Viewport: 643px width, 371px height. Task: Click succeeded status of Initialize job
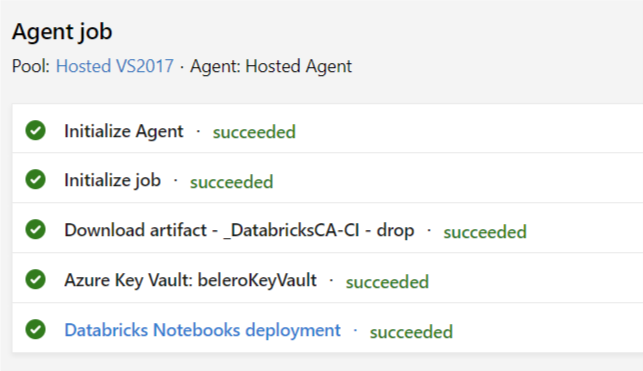pyautogui.click(x=231, y=182)
